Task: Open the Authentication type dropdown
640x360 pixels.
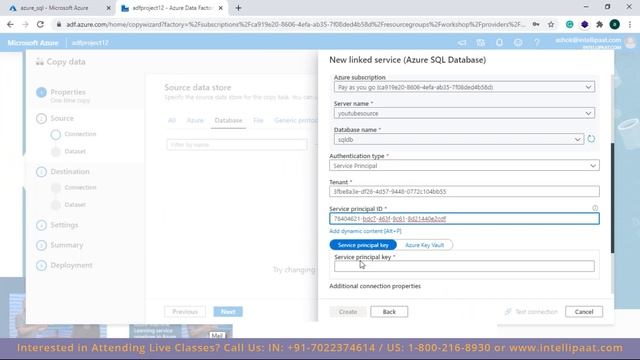Action: [x=464, y=165]
